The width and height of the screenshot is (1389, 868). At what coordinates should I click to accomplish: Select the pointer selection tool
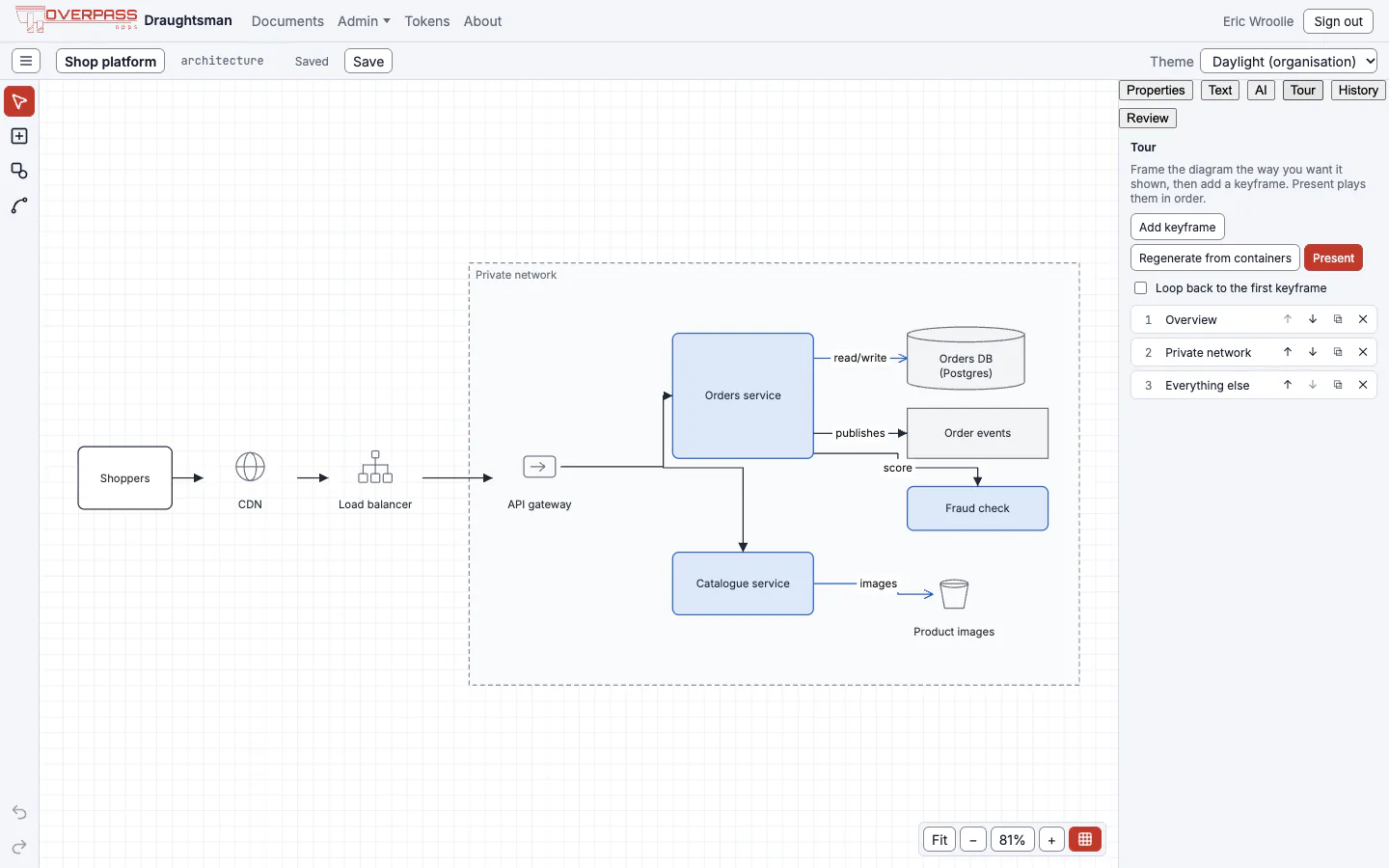point(19,101)
